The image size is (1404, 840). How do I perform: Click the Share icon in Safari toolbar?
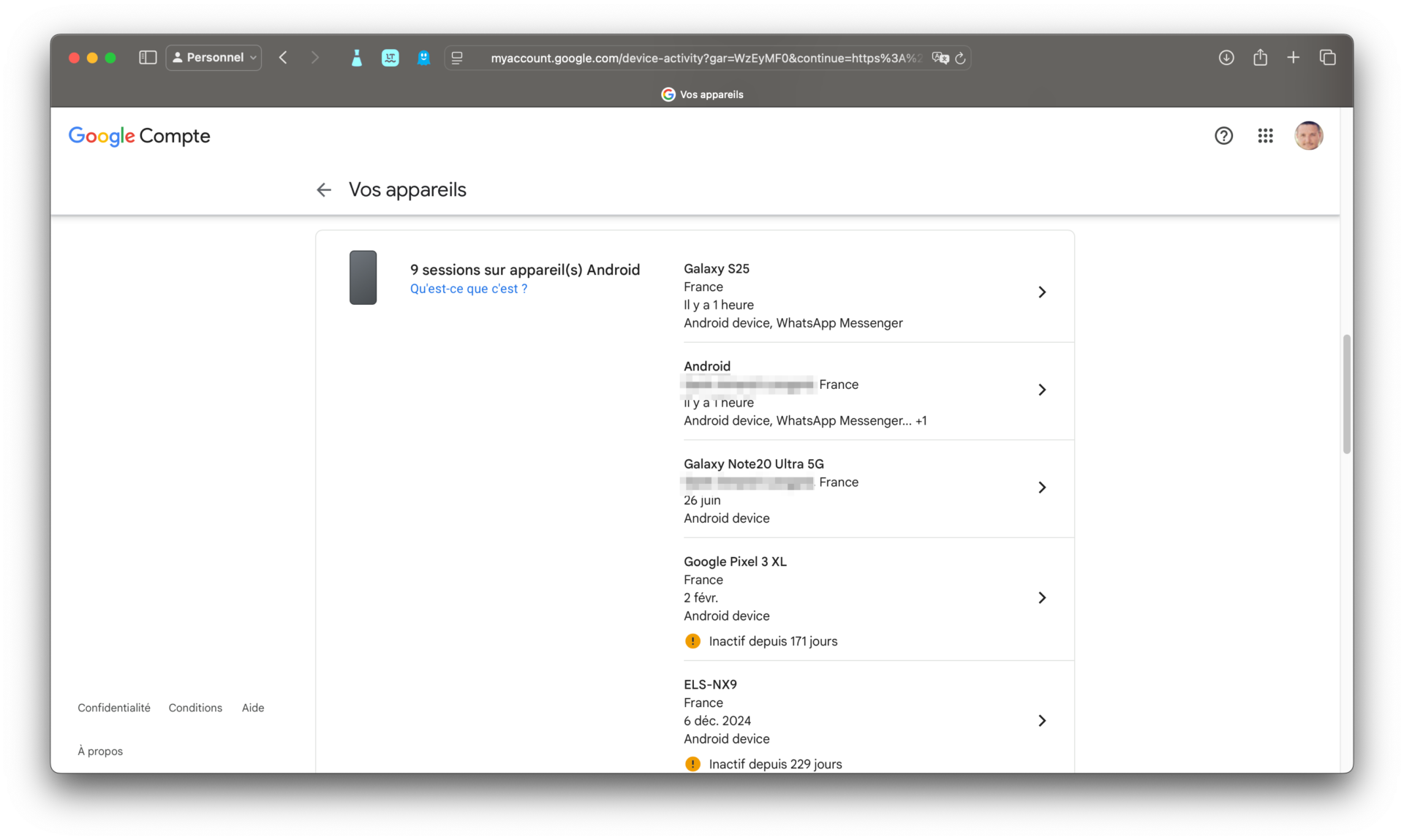pyautogui.click(x=1260, y=57)
